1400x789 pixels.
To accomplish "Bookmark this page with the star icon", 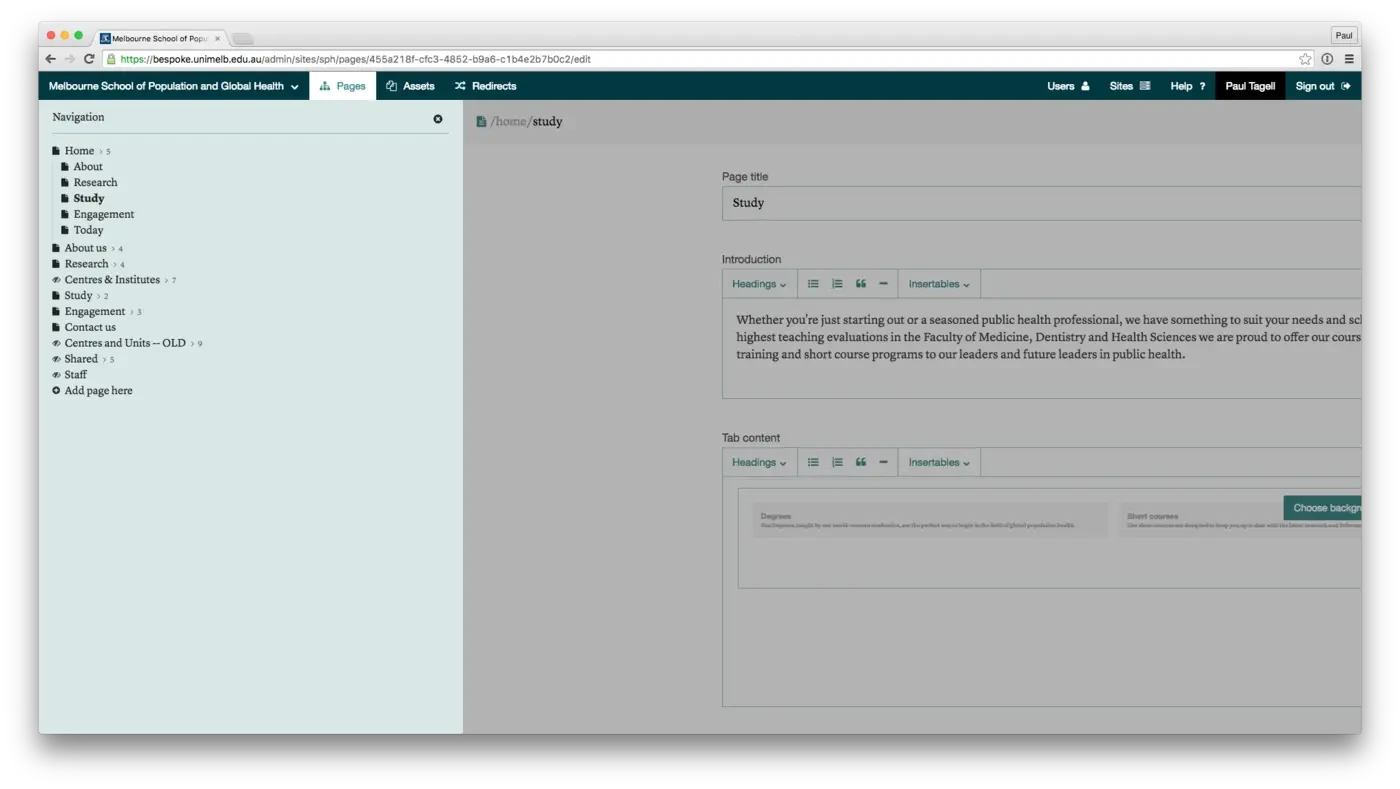I will [x=1305, y=59].
